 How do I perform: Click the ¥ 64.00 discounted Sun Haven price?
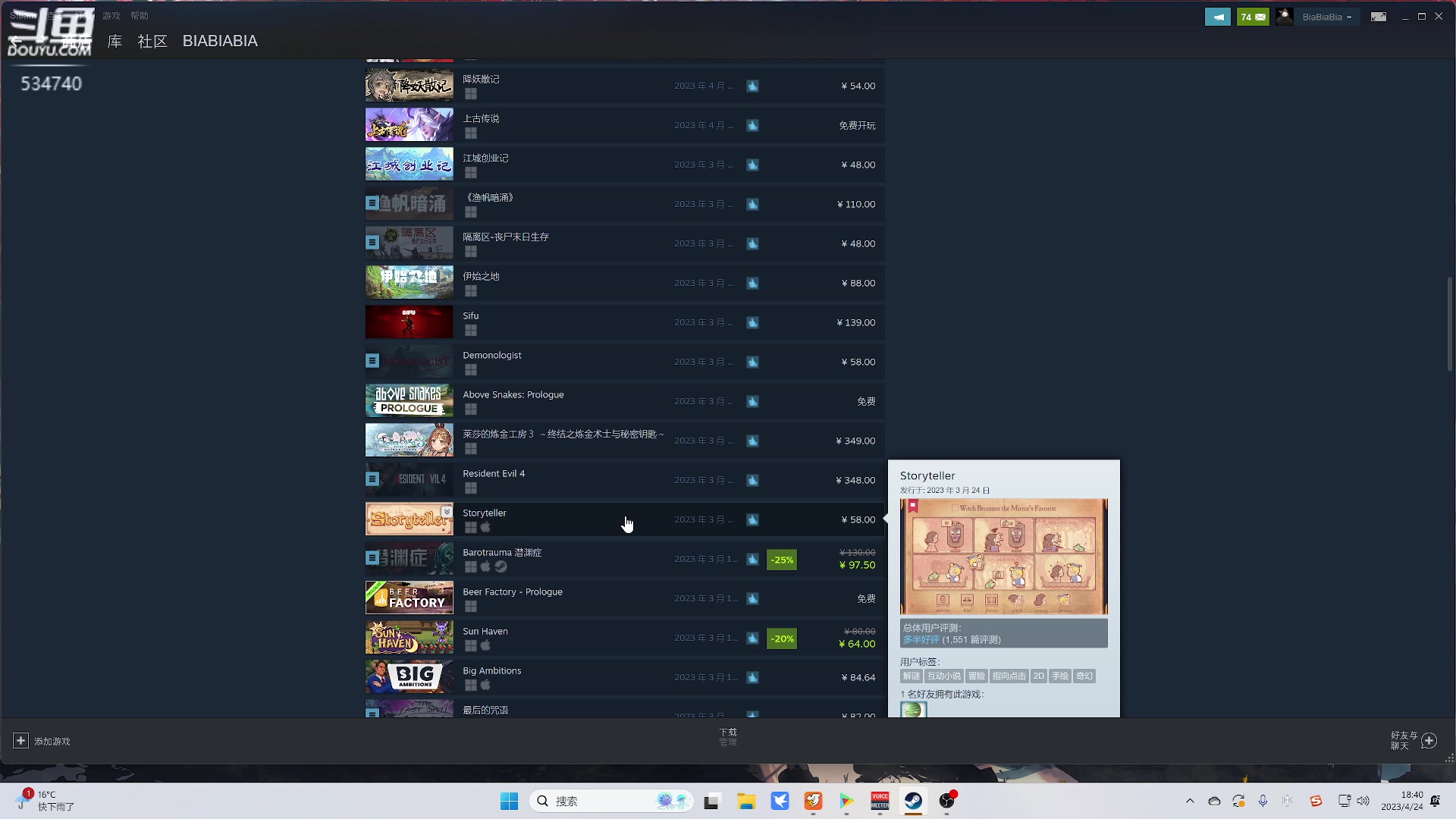pyautogui.click(x=857, y=644)
